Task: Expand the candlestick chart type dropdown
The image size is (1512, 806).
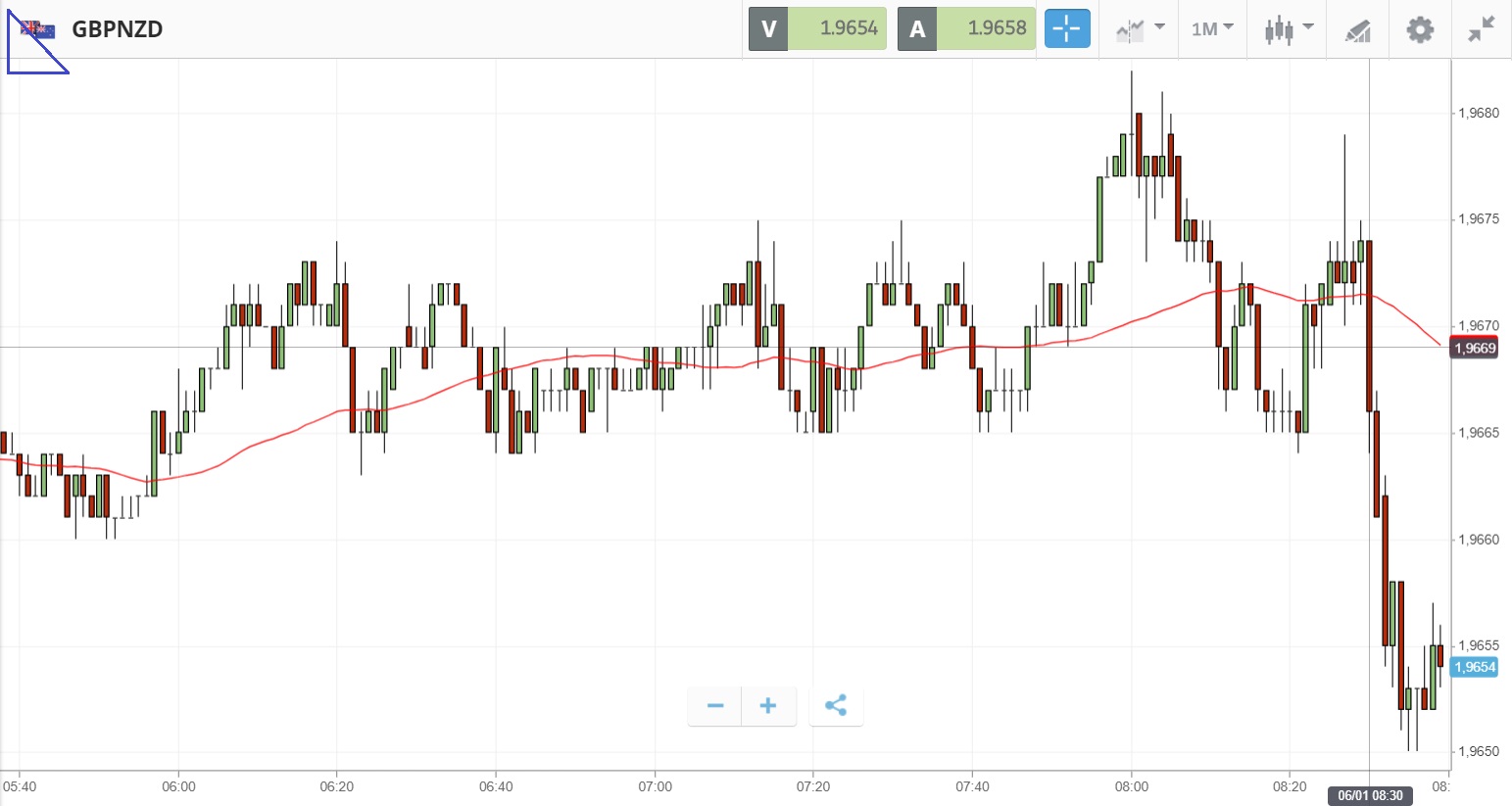Action: [x=1289, y=29]
